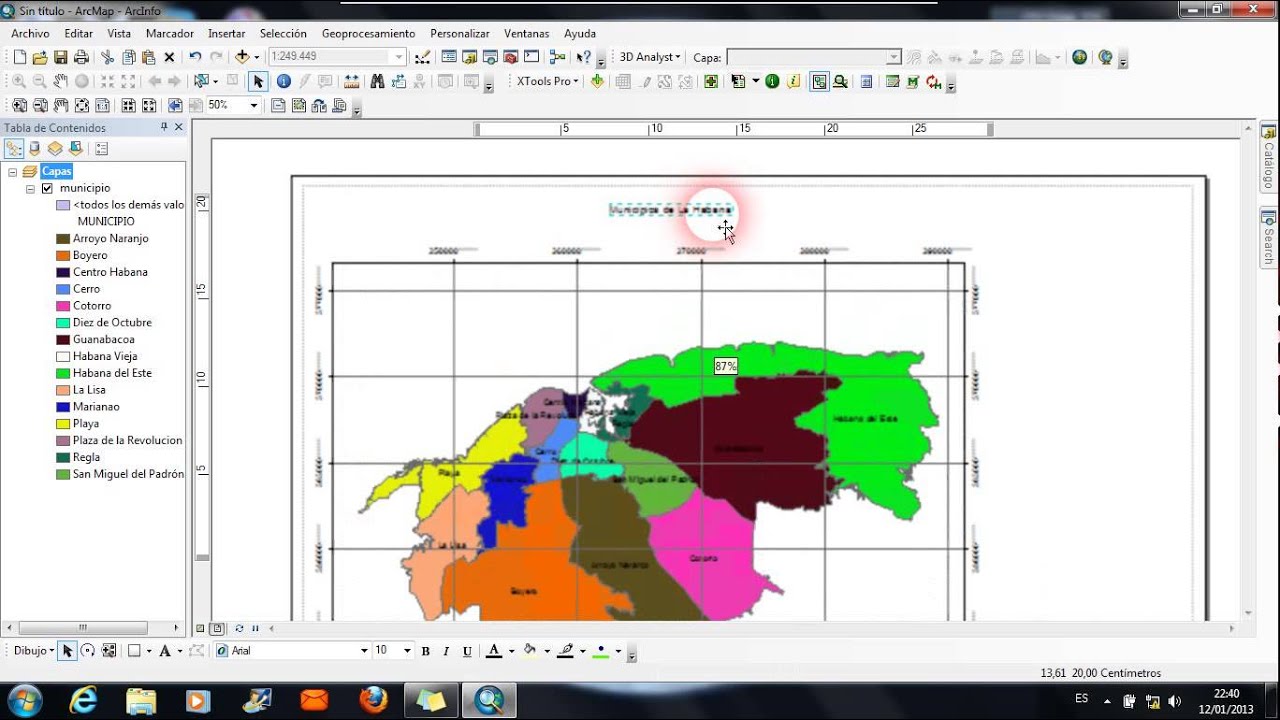Select the Rotate tool on Draw toolbar
Screen dimensions: 1280x720
(x=88, y=650)
